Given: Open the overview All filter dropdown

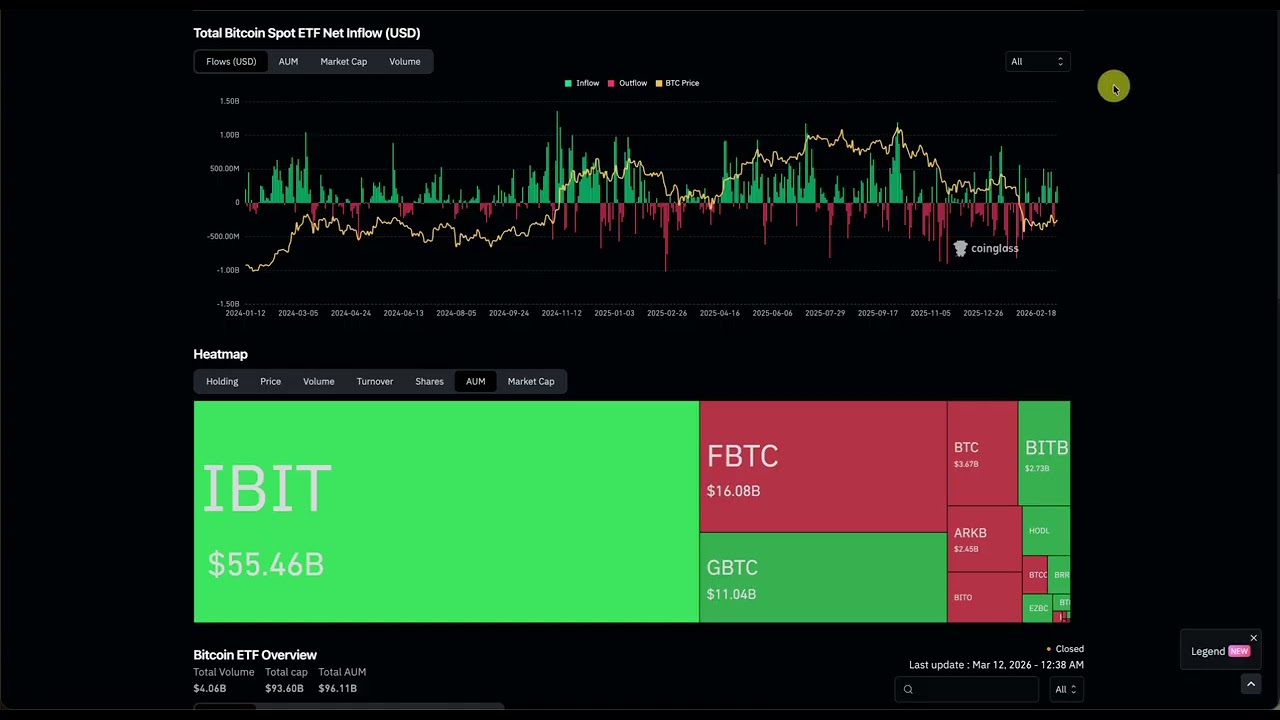Looking at the screenshot, I should 1065,689.
